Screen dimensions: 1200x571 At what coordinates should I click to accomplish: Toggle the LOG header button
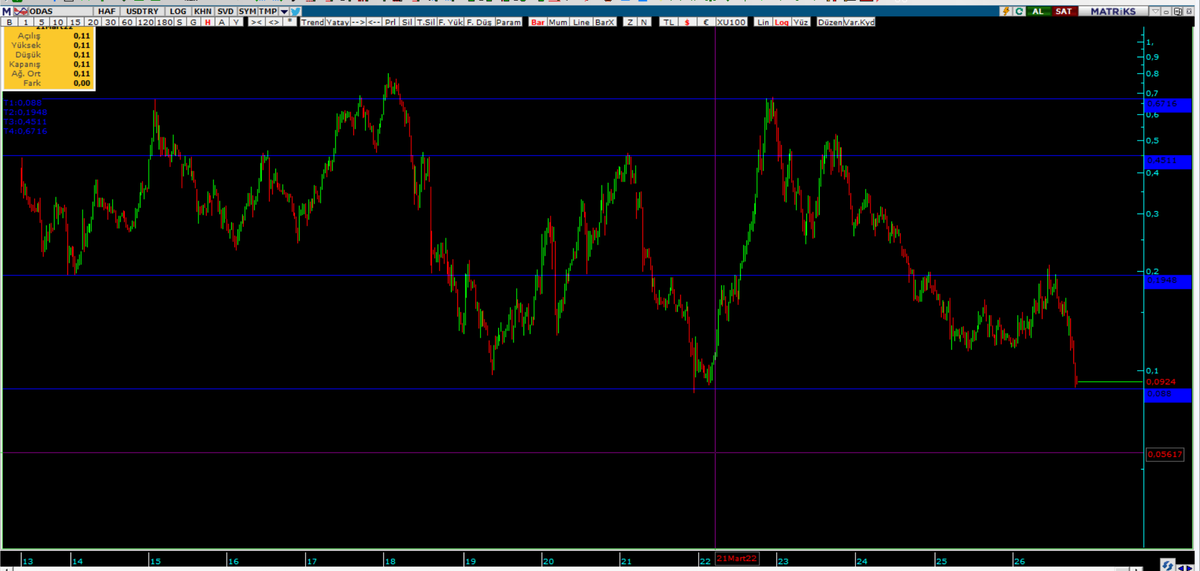(x=177, y=11)
